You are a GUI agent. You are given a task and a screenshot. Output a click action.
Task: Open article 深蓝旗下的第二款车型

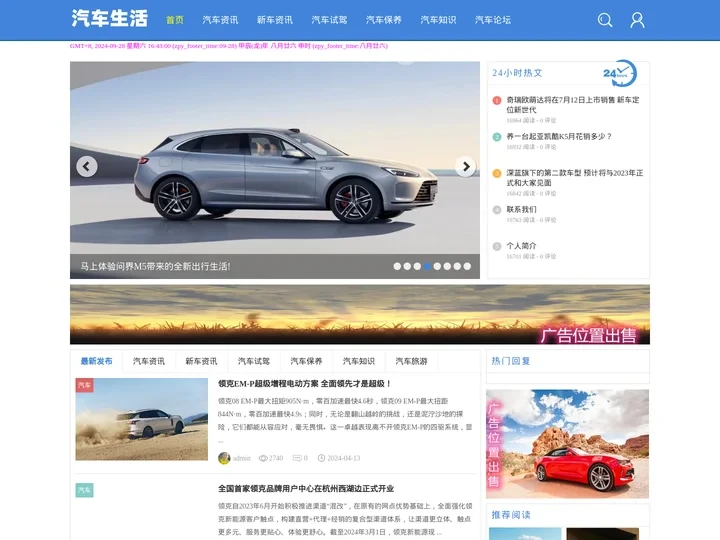574,178
